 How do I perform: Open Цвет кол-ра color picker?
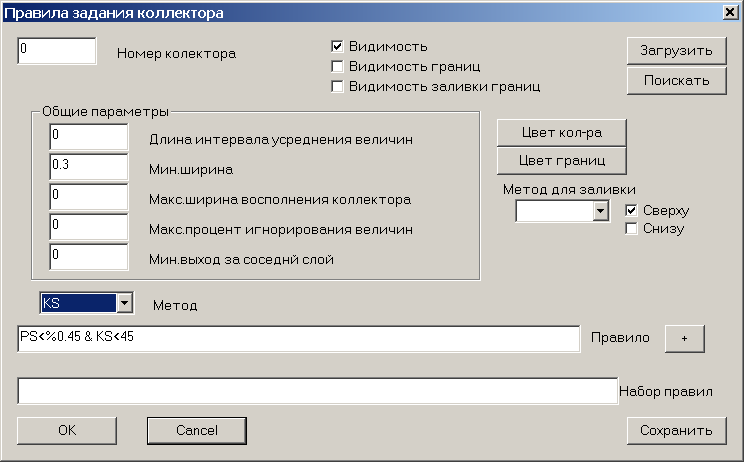(561, 133)
